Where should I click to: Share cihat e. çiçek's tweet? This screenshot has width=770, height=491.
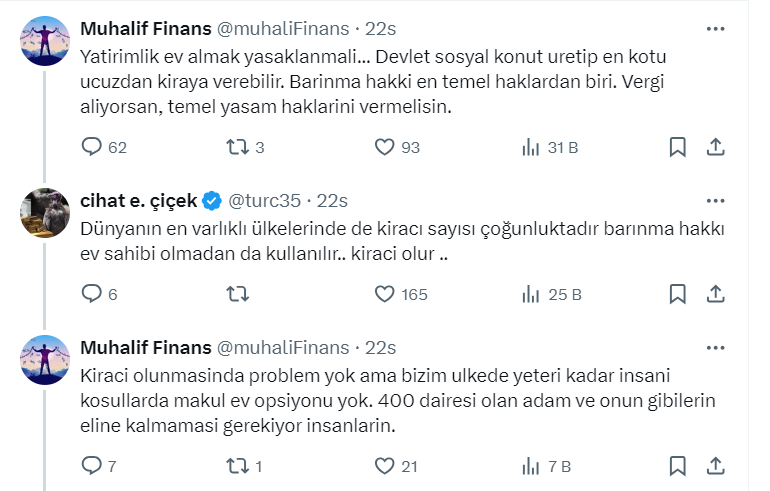(715, 294)
